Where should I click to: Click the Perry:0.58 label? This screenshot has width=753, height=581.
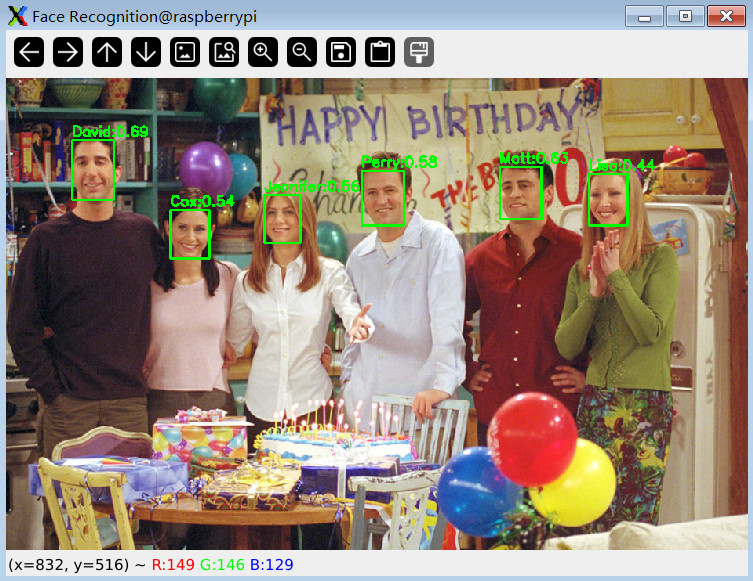pyautogui.click(x=399, y=162)
